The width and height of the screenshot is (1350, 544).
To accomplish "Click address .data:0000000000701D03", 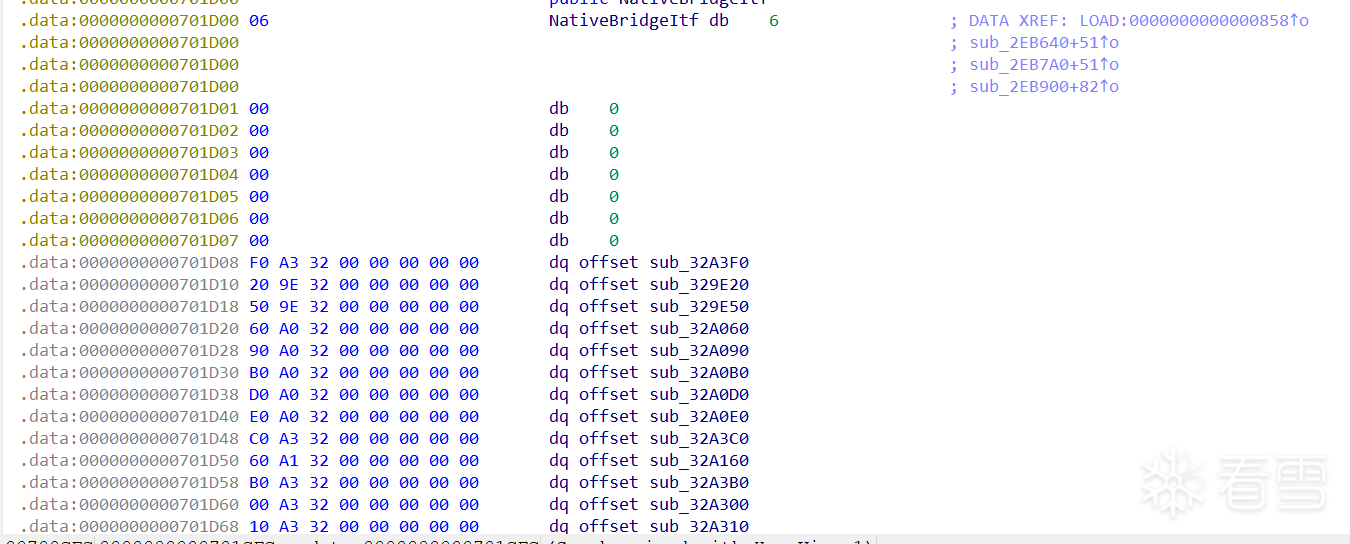I will pyautogui.click(x=129, y=152).
